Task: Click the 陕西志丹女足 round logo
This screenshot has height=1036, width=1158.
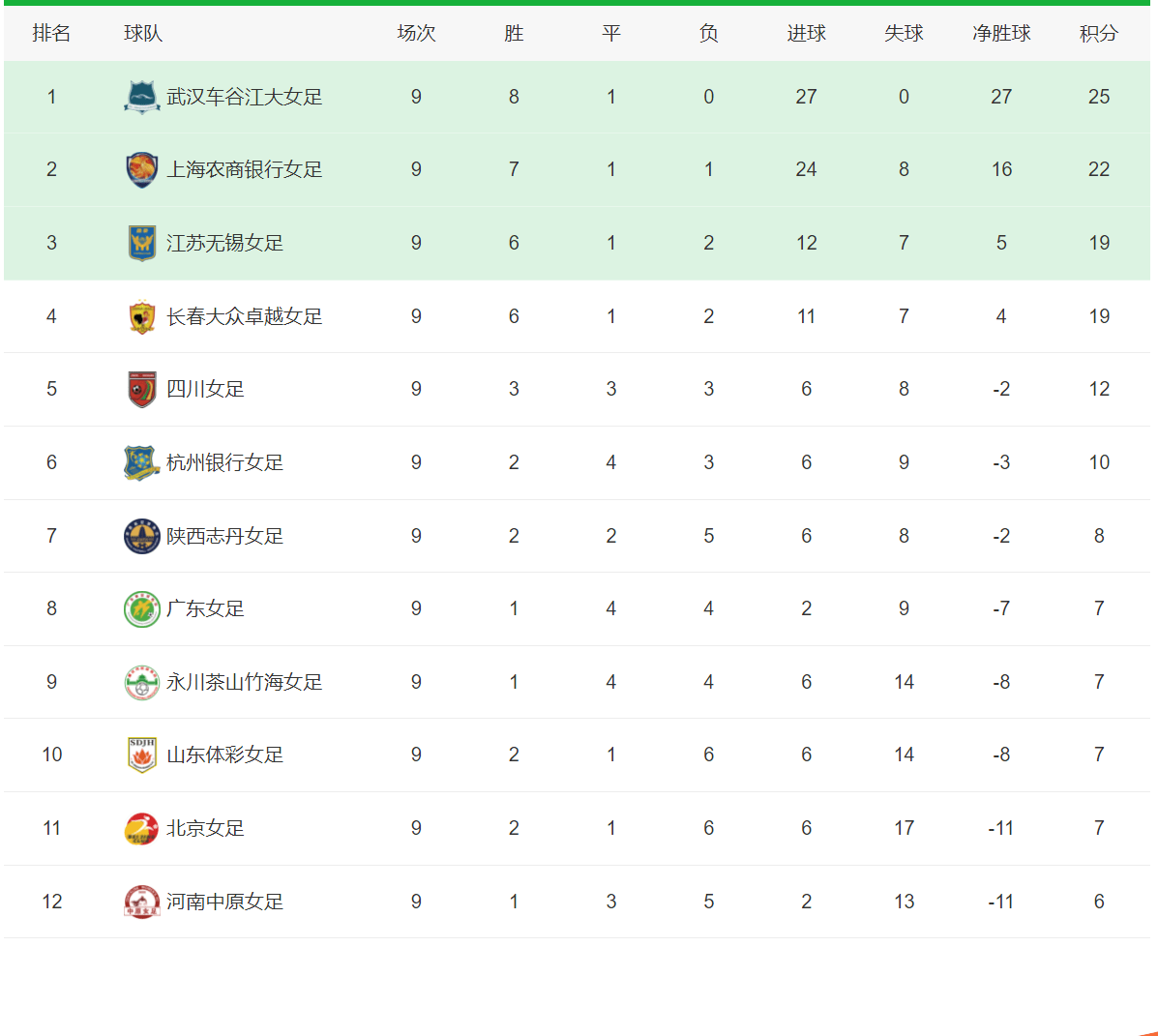Action: click(x=142, y=536)
